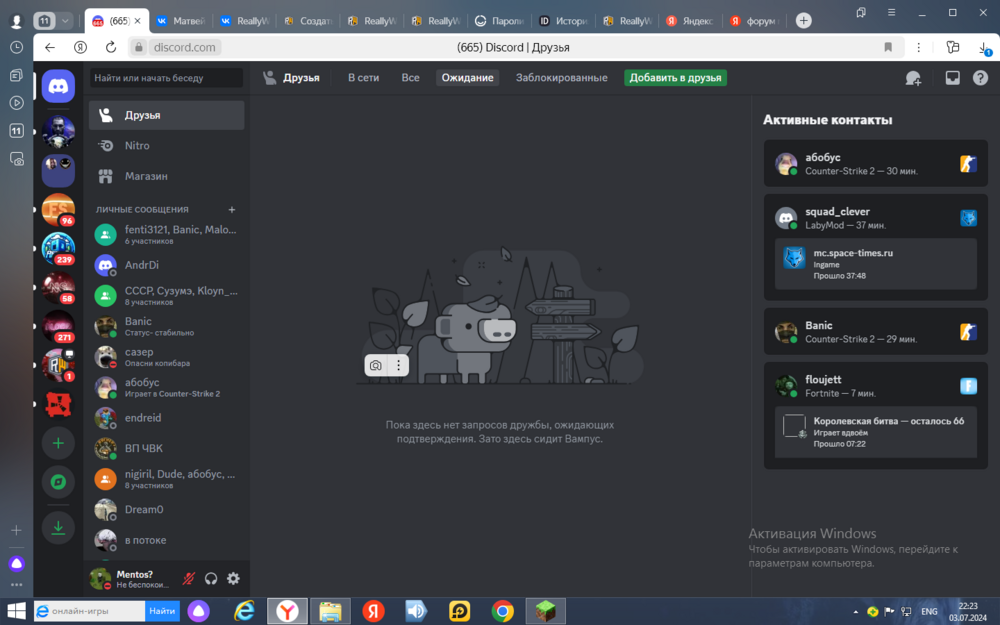Image resolution: width=1000 pixels, height=625 pixels.
Task: Open the Help question mark icon
Action: [980, 78]
